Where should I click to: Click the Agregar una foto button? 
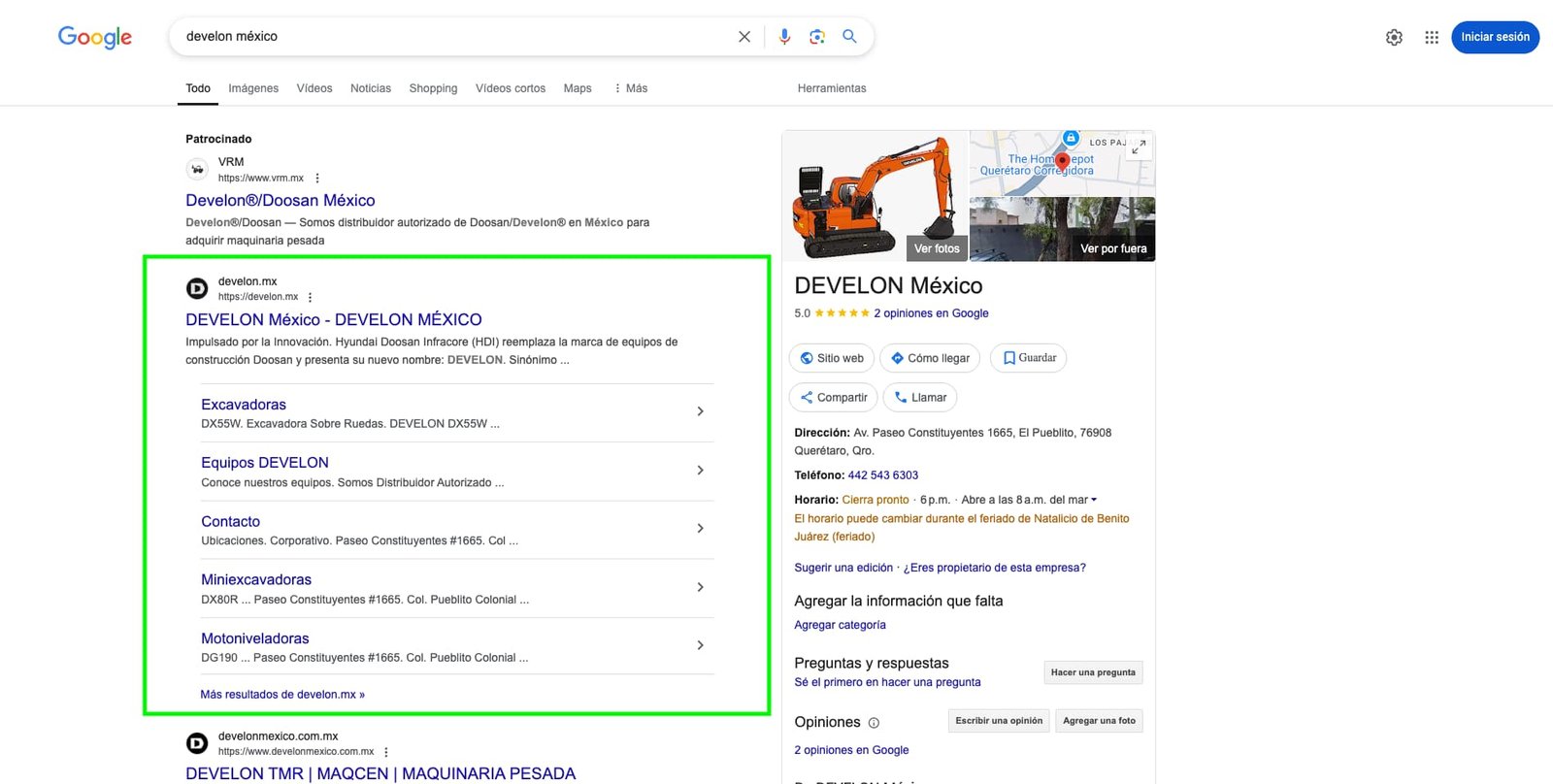1099,721
